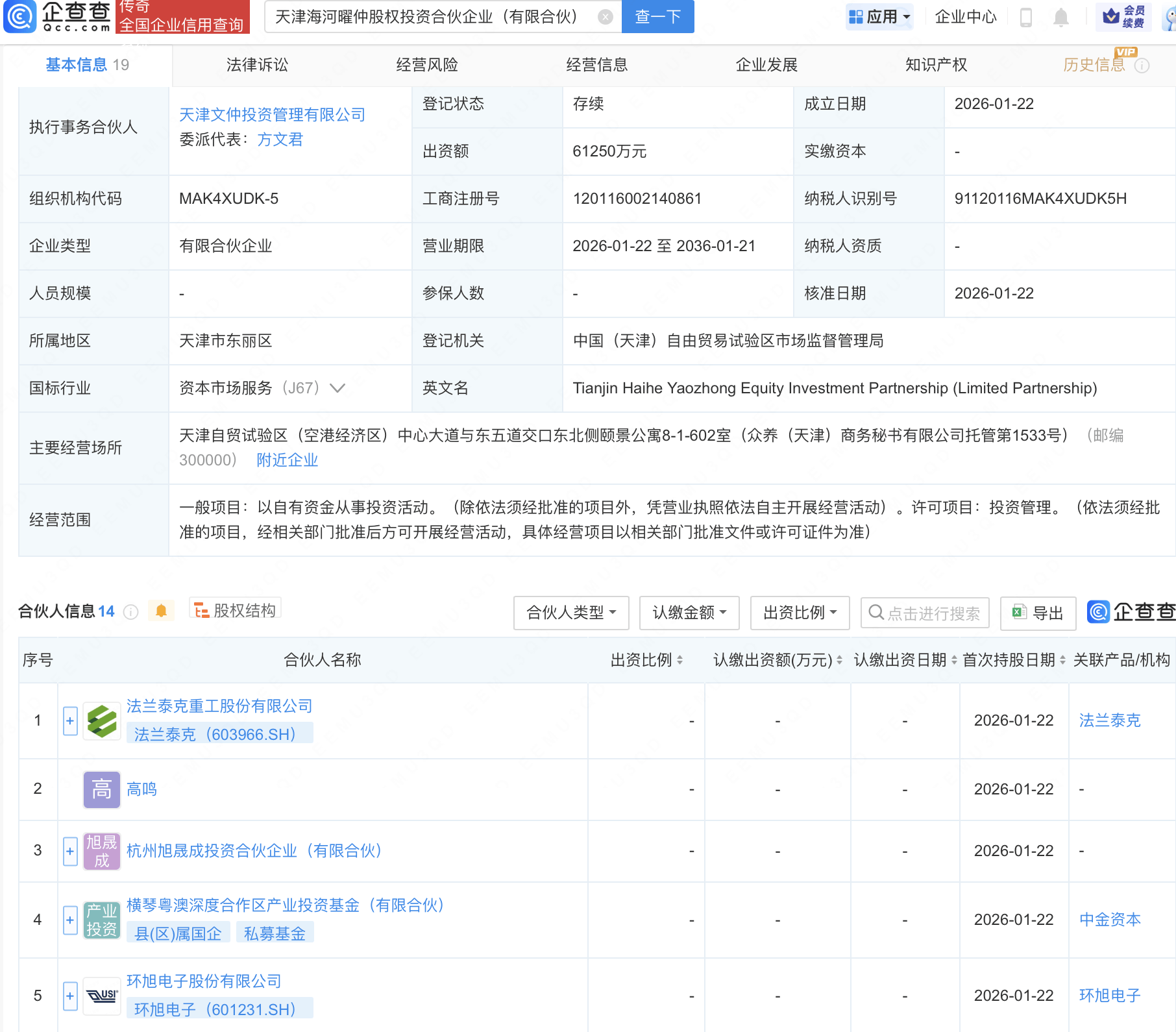Open 天津文仲投资管理有限公司 link
Image resolution: width=1176 pixels, height=1032 pixels.
tap(272, 115)
